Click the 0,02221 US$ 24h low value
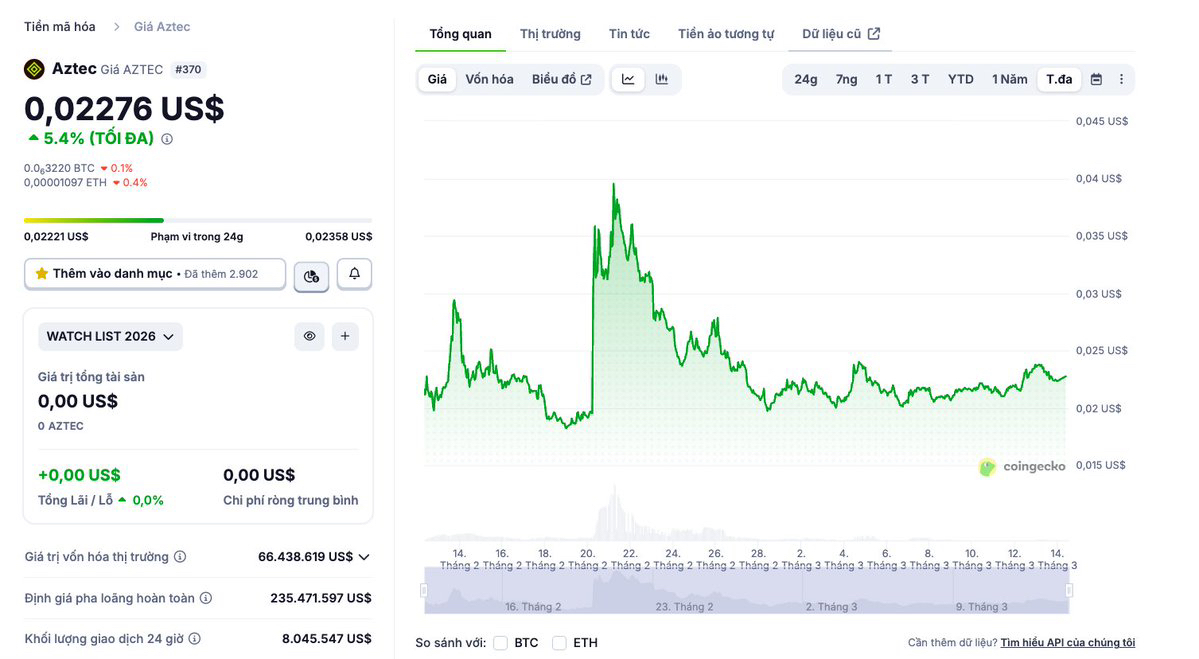 (56, 236)
